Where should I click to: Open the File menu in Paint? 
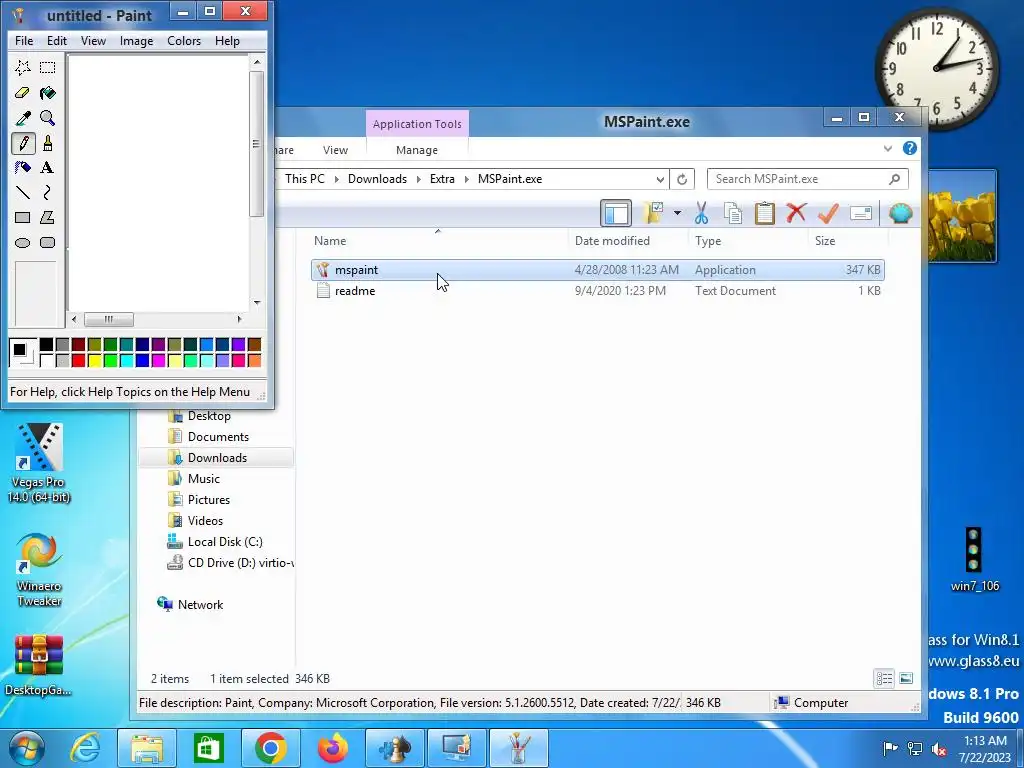point(24,40)
